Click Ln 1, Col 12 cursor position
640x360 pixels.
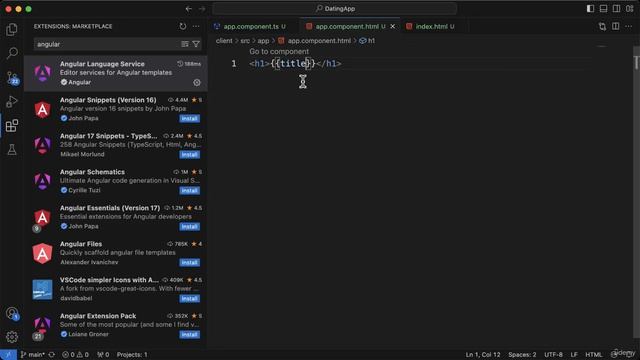point(483,355)
